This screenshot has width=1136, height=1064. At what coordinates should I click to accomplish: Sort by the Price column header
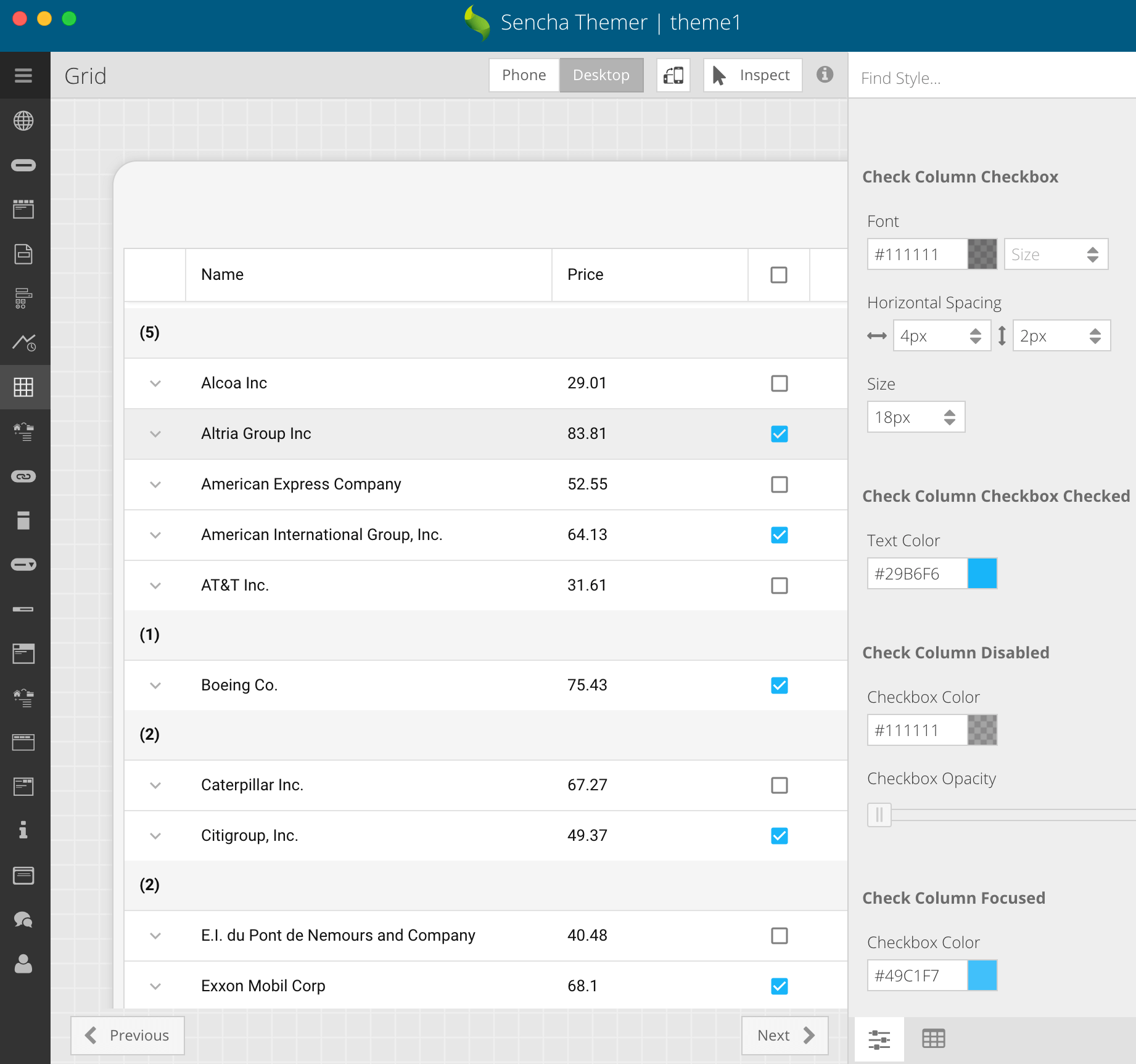650,275
